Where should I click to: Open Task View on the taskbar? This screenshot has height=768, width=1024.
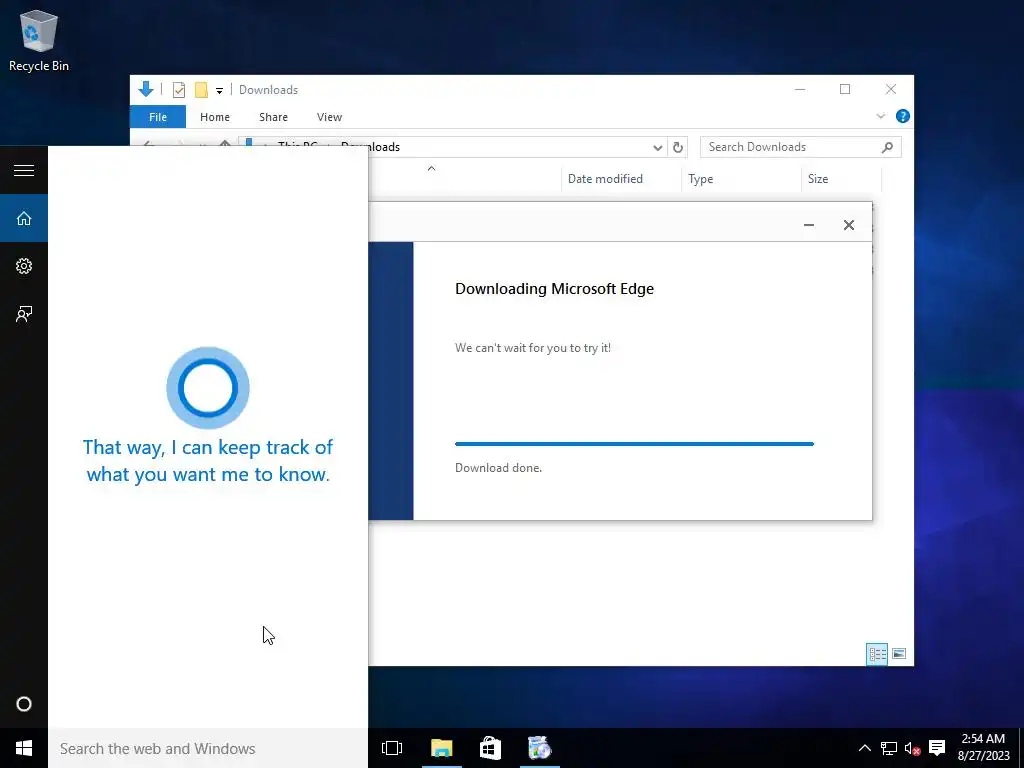(x=392, y=748)
